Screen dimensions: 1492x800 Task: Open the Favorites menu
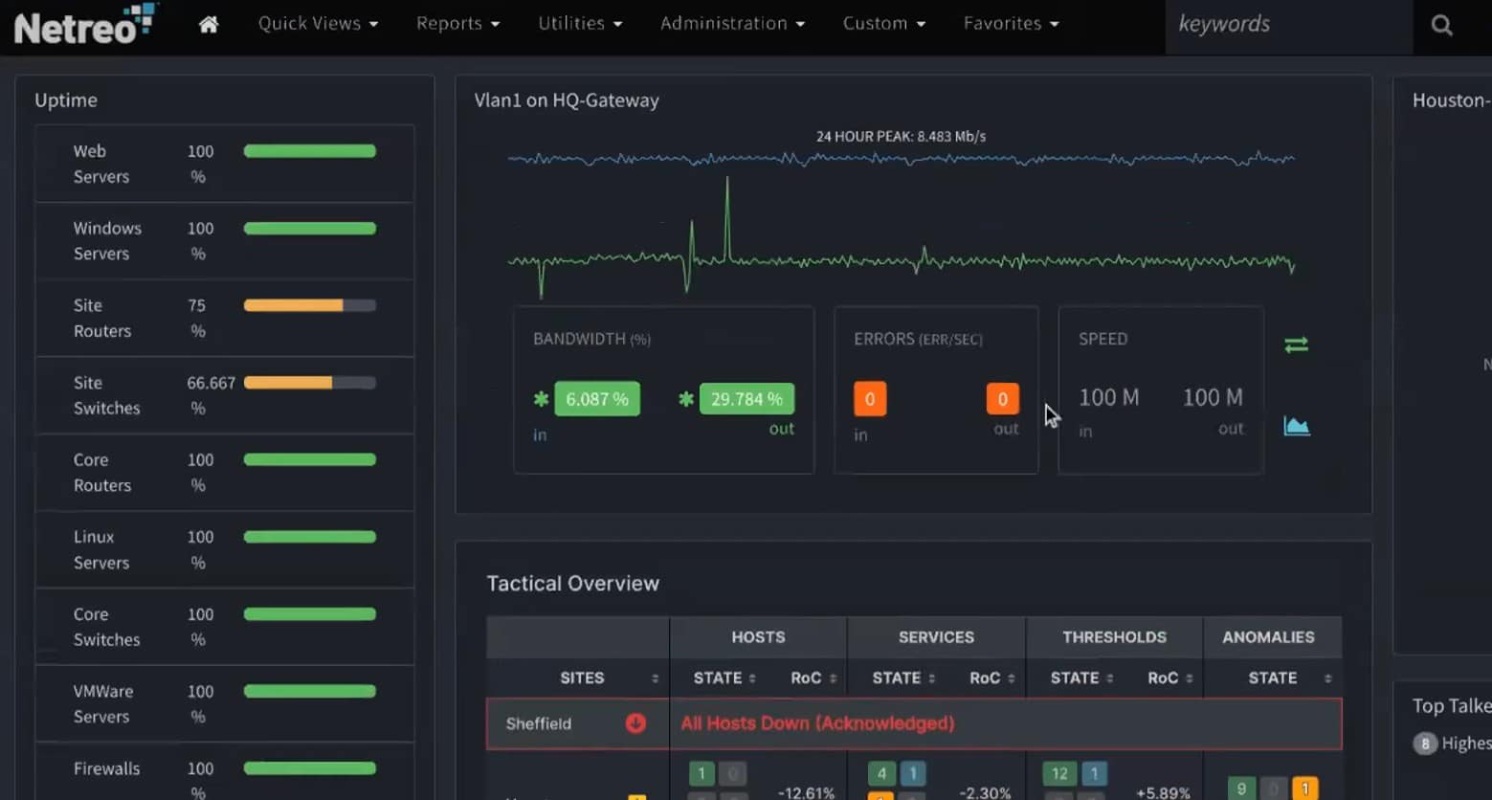click(1011, 23)
